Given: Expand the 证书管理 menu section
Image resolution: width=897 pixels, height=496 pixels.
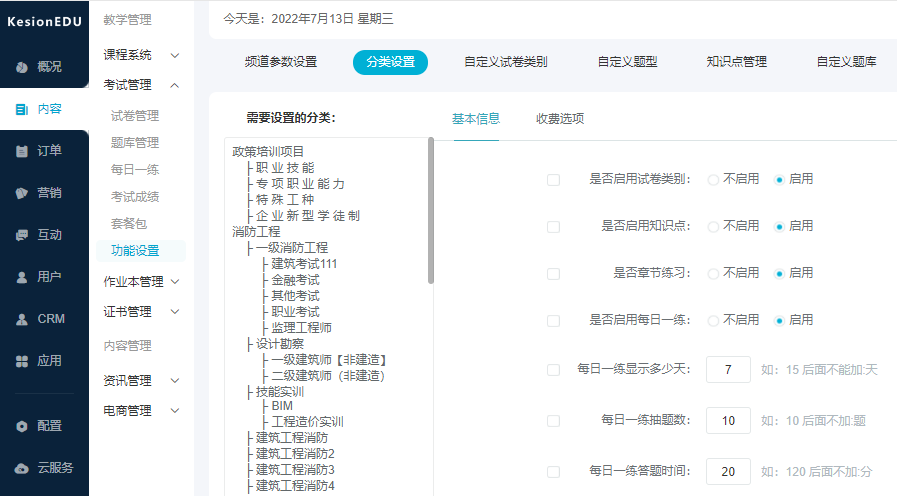Looking at the screenshot, I should pos(175,312).
